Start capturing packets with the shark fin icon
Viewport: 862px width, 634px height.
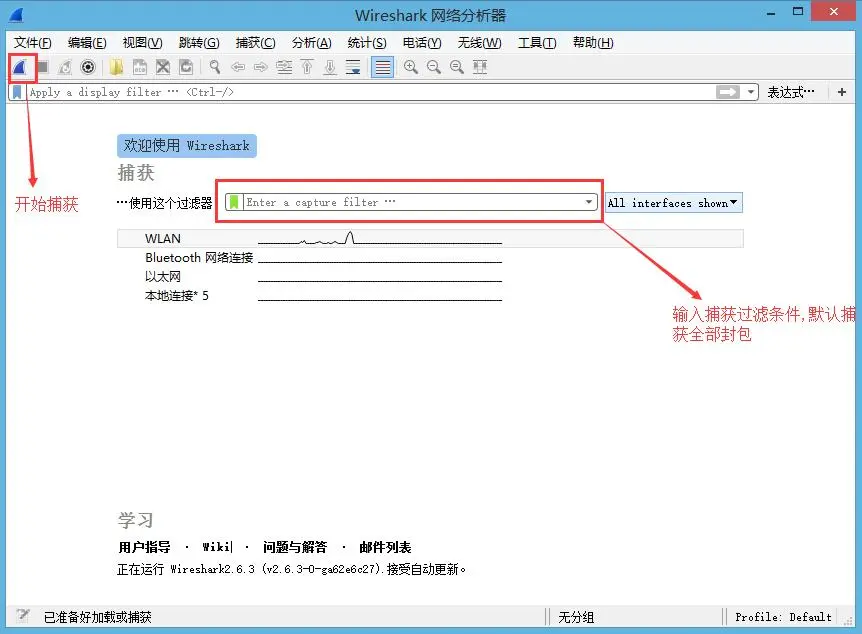(x=20, y=67)
